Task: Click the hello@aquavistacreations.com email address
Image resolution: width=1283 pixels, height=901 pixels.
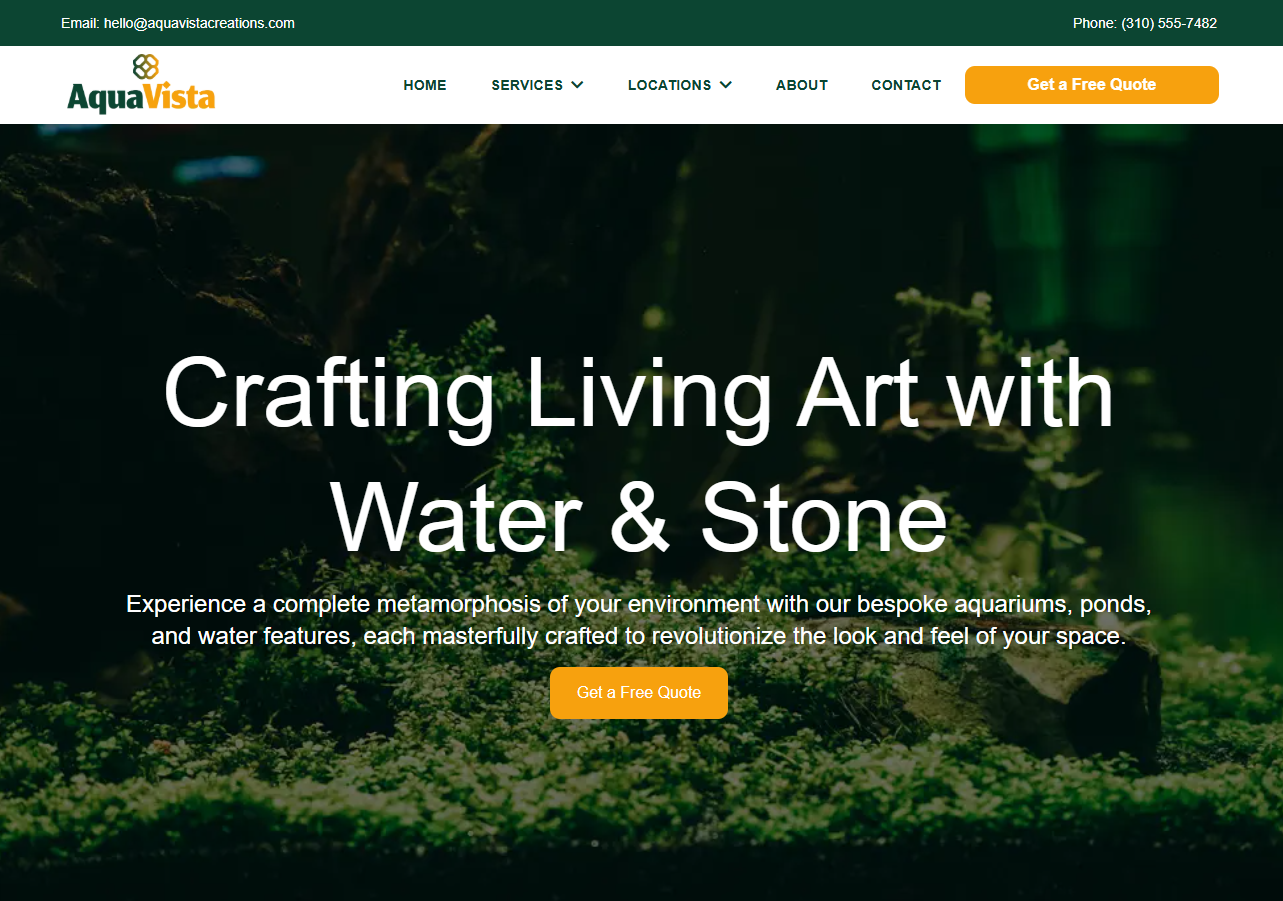Action: pyautogui.click(x=199, y=23)
